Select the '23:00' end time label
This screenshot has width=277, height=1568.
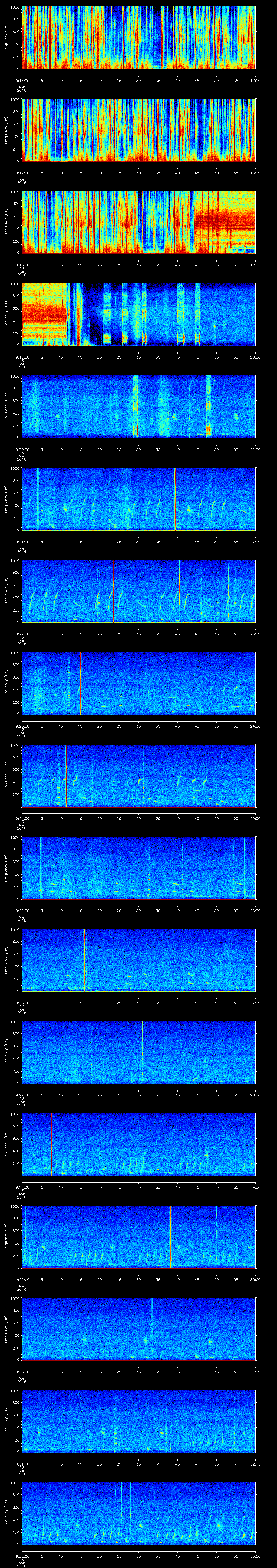(x=256, y=634)
